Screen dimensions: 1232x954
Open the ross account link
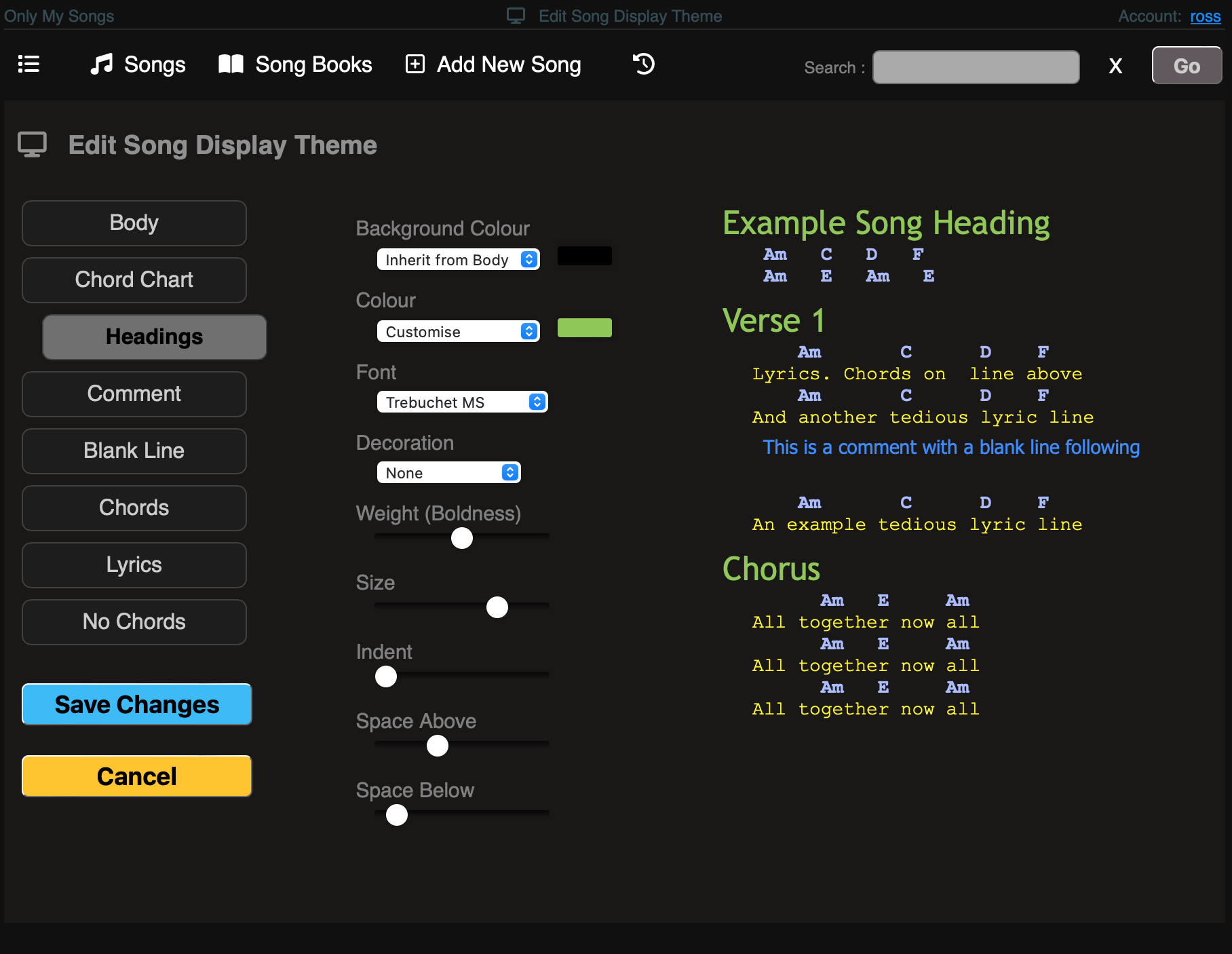(1205, 16)
